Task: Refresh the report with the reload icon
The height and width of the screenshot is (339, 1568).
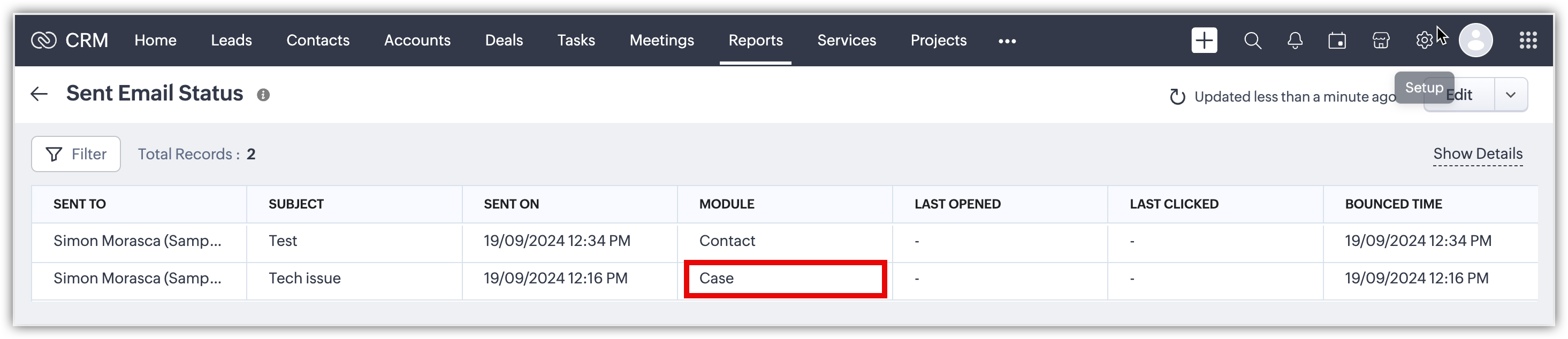Action: (1177, 97)
